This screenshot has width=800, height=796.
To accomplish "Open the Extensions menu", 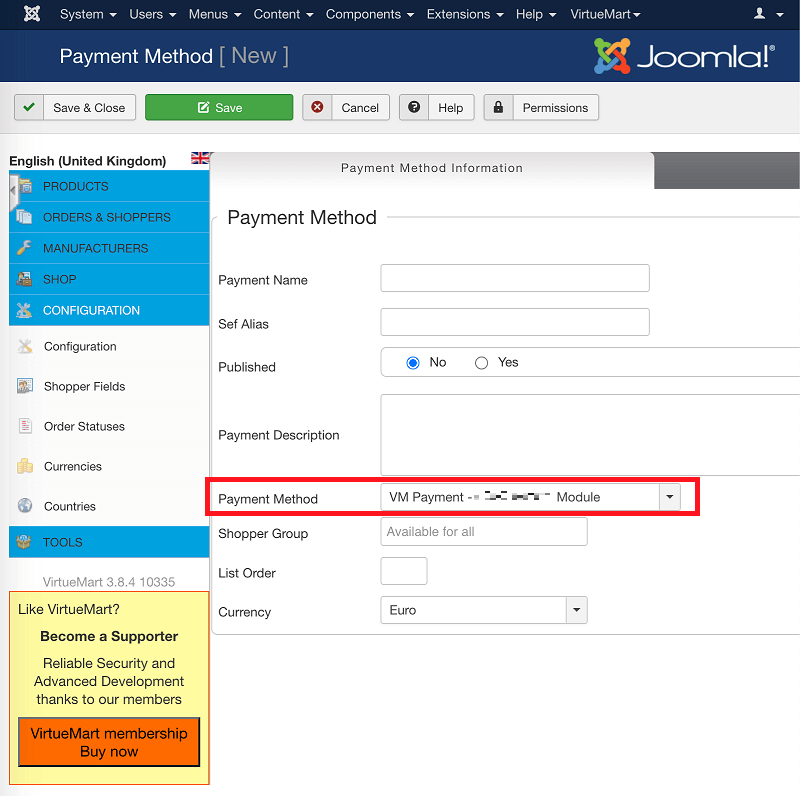I will coord(458,14).
